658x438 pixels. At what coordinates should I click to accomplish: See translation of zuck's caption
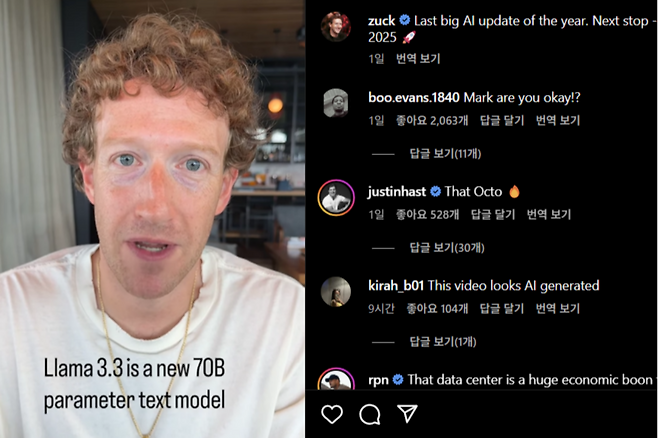point(418,59)
